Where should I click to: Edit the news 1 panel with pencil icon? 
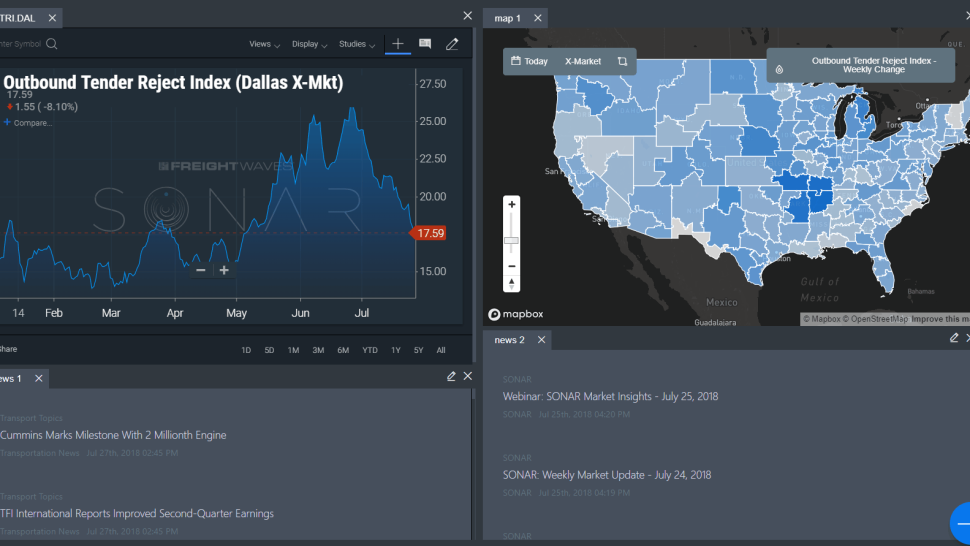[451, 377]
